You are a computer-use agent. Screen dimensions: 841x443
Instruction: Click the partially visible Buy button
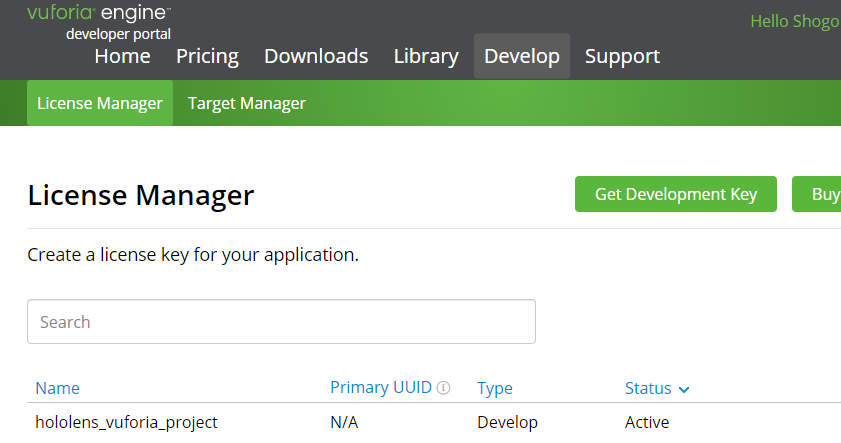[x=820, y=194]
